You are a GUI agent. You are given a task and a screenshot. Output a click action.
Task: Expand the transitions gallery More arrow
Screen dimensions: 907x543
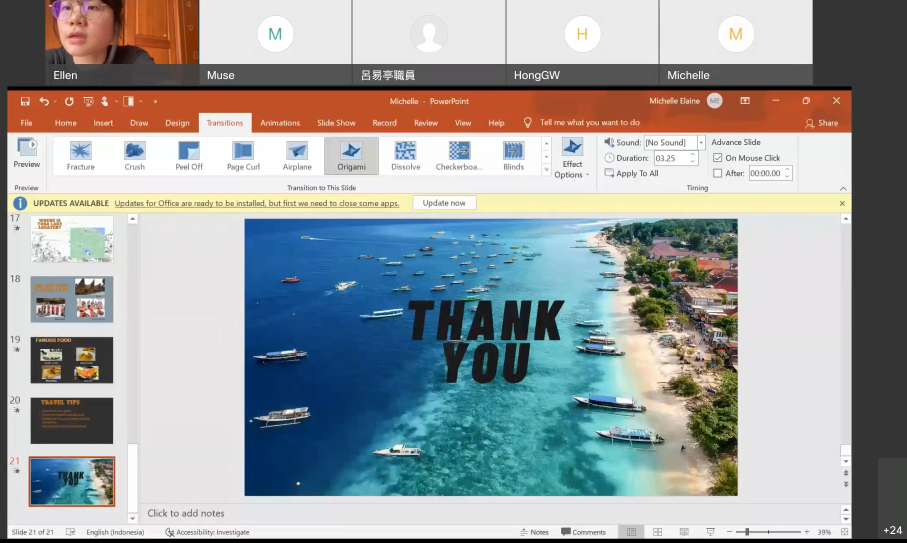tap(546, 169)
